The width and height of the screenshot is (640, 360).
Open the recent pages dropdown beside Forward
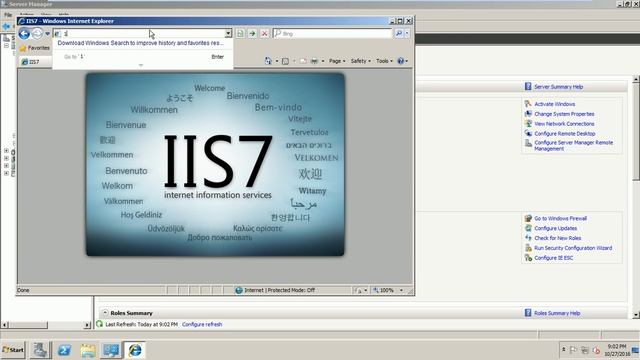(x=48, y=34)
